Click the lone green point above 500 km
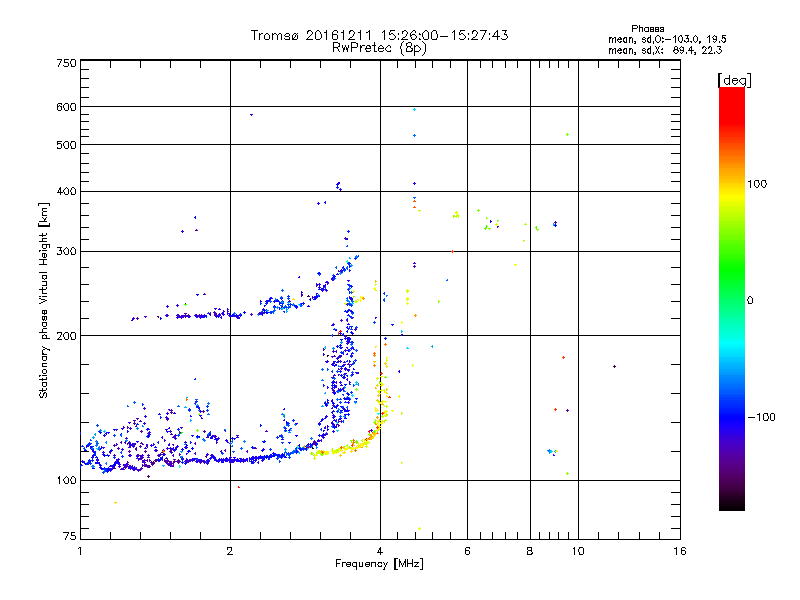 tap(567, 135)
